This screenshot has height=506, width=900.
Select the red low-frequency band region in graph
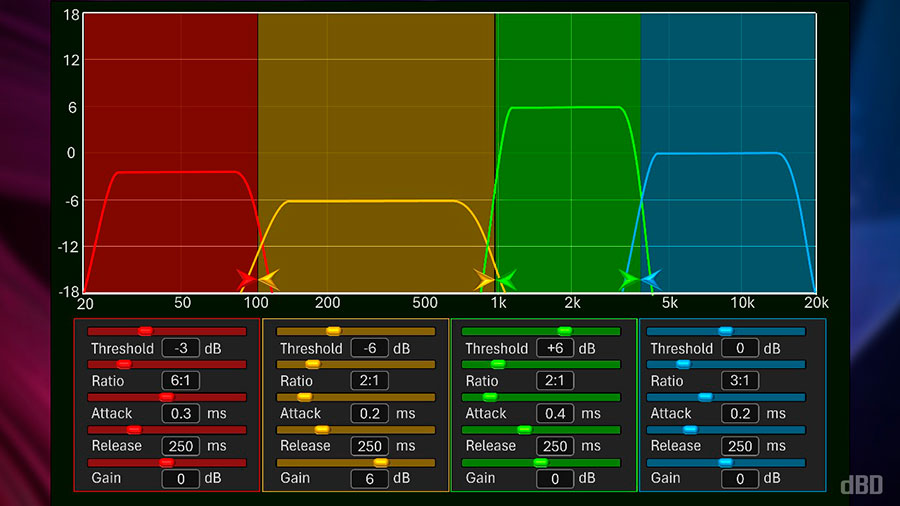coord(171,153)
